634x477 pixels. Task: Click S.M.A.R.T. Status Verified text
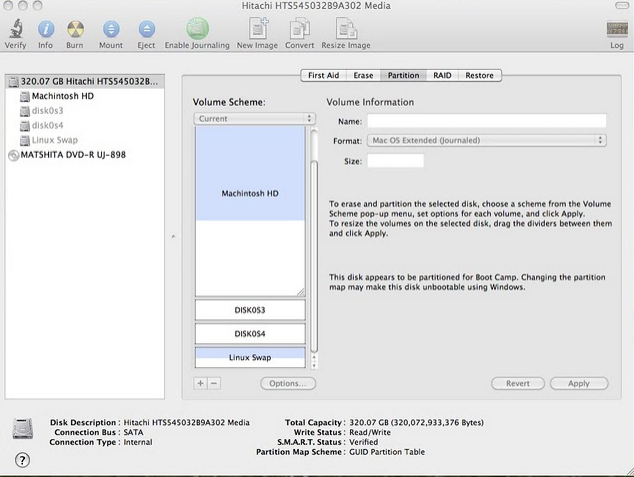(x=363, y=442)
